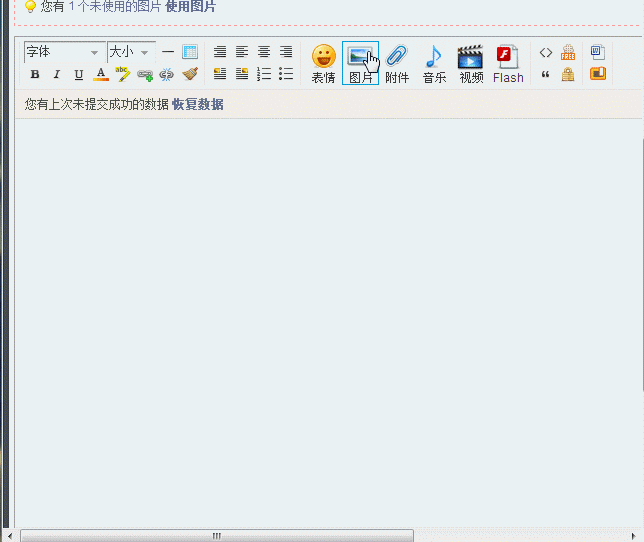Open the 表情 emoticon picker
644x542 pixels.
(324, 63)
